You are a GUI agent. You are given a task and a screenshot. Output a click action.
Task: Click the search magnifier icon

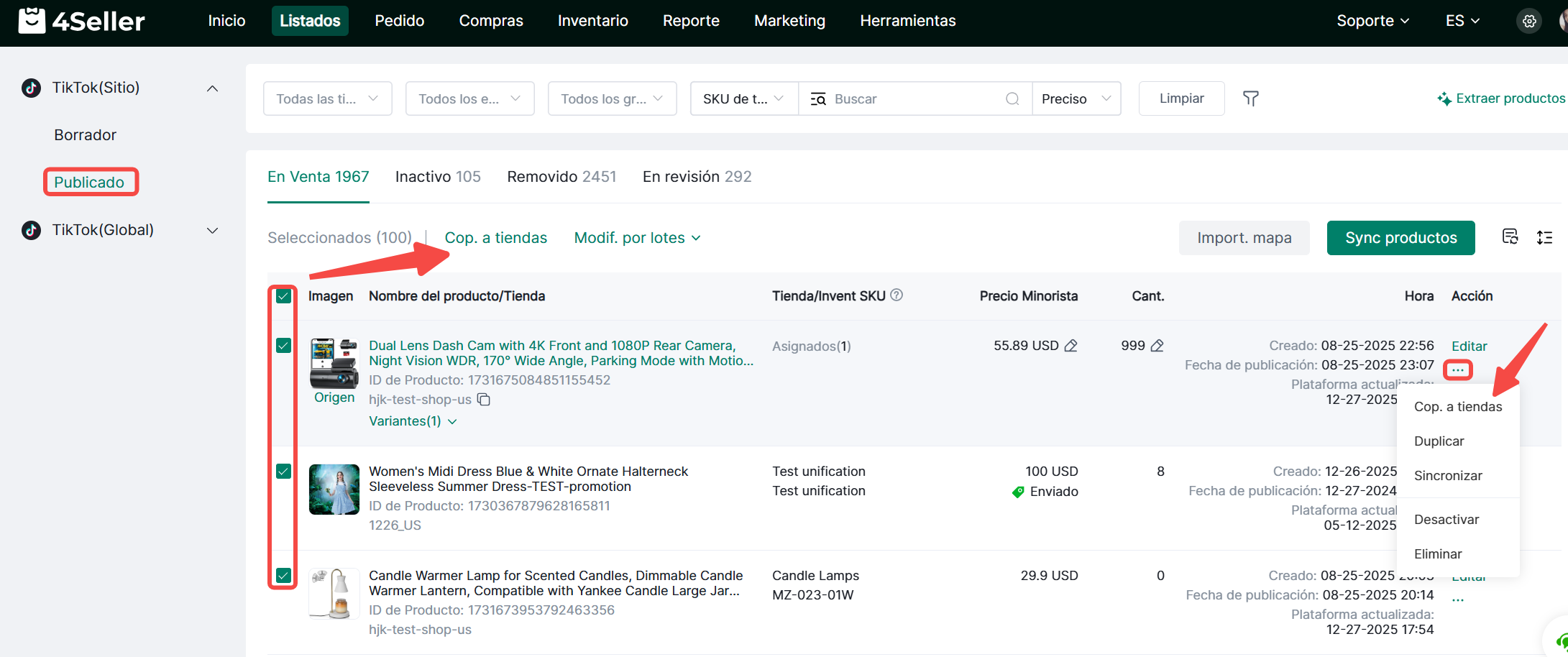(x=1012, y=98)
